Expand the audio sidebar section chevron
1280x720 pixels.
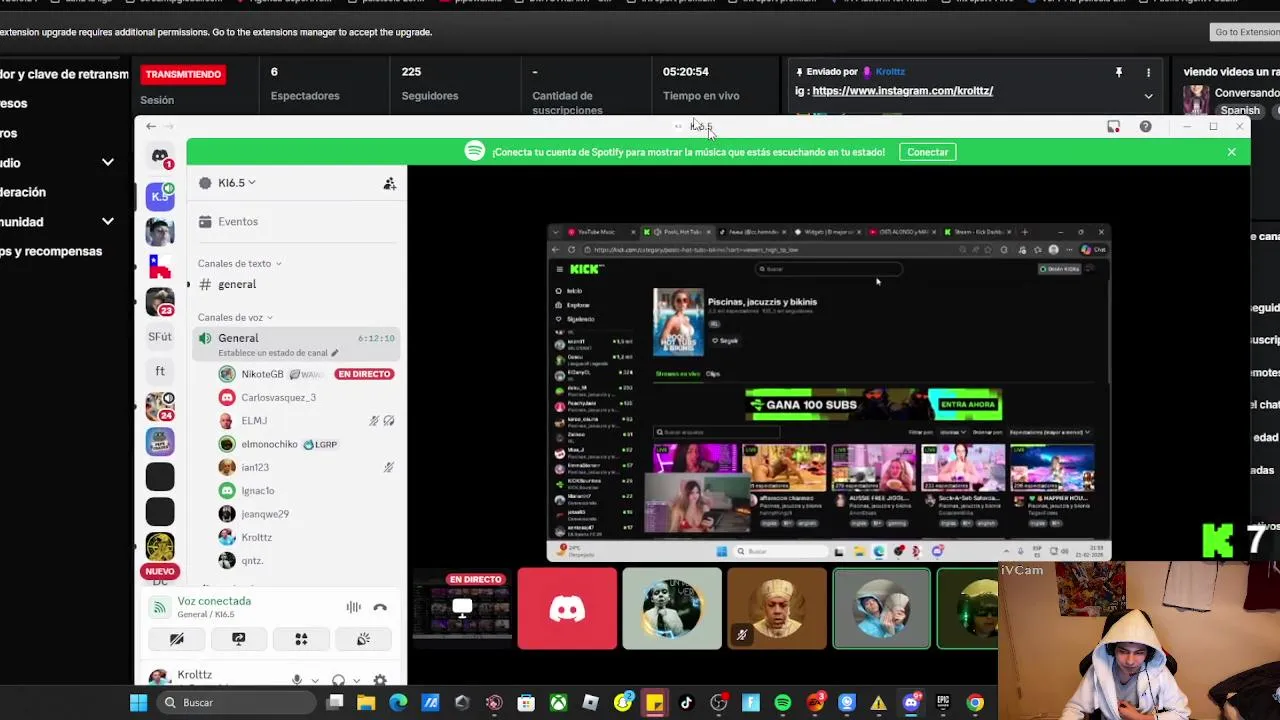point(108,163)
